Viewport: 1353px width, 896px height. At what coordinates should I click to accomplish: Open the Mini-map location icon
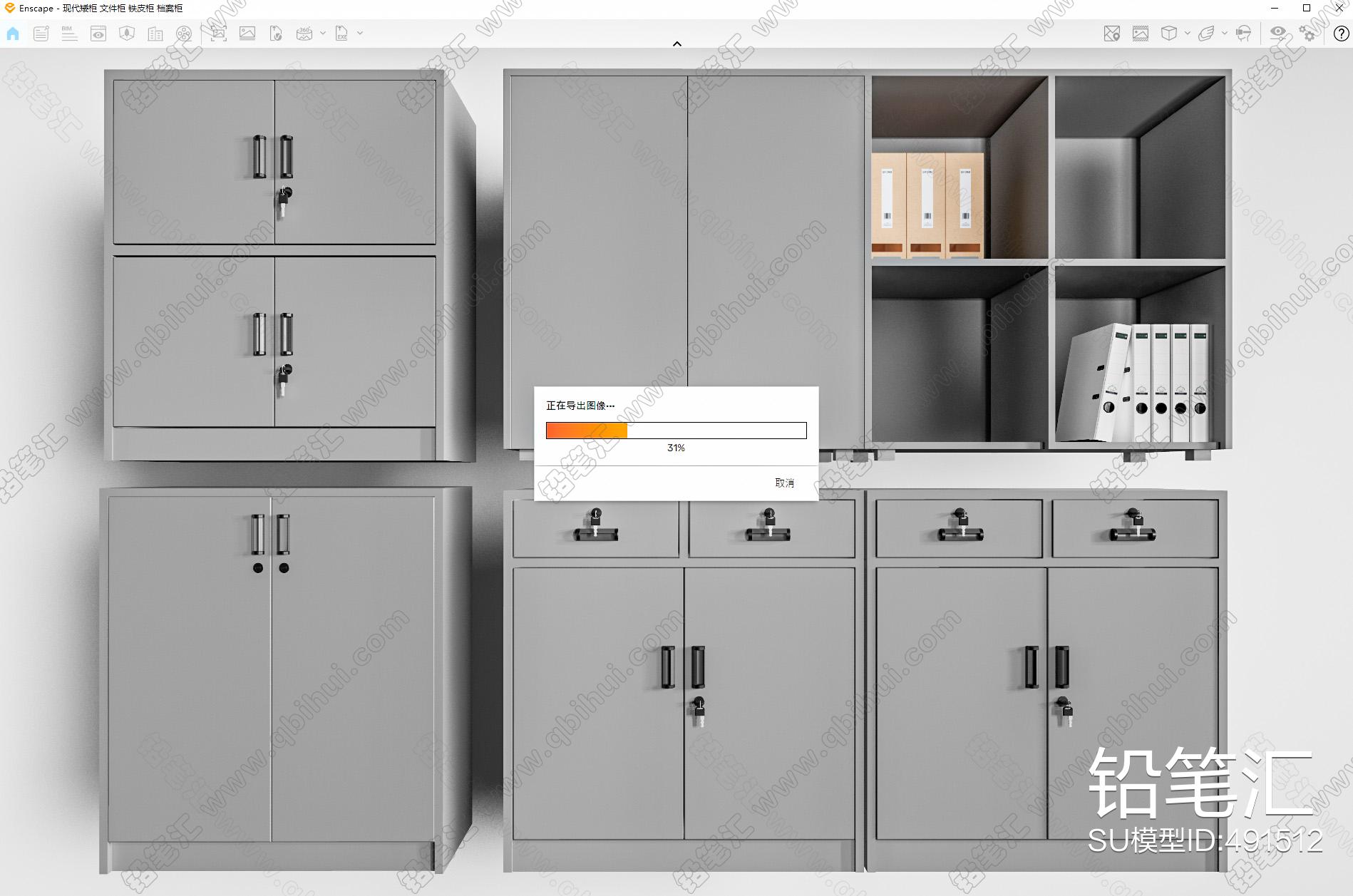[1112, 34]
